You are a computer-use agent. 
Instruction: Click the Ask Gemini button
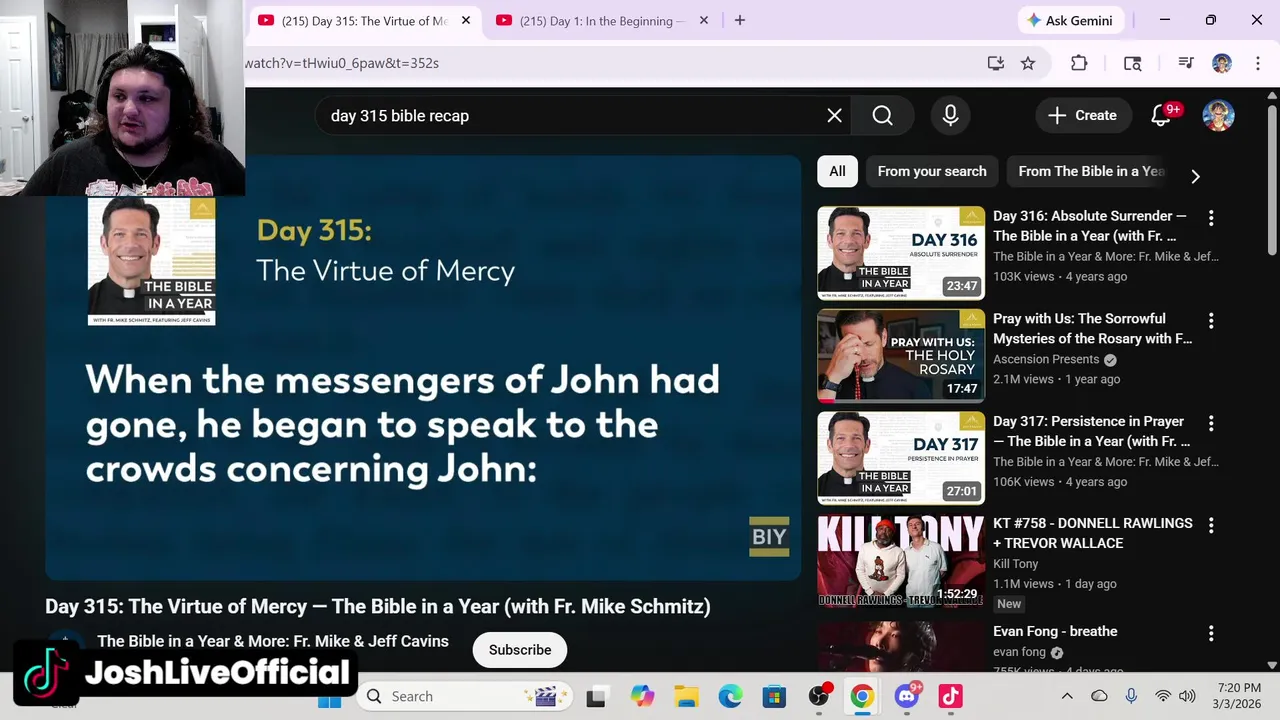click(1072, 21)
